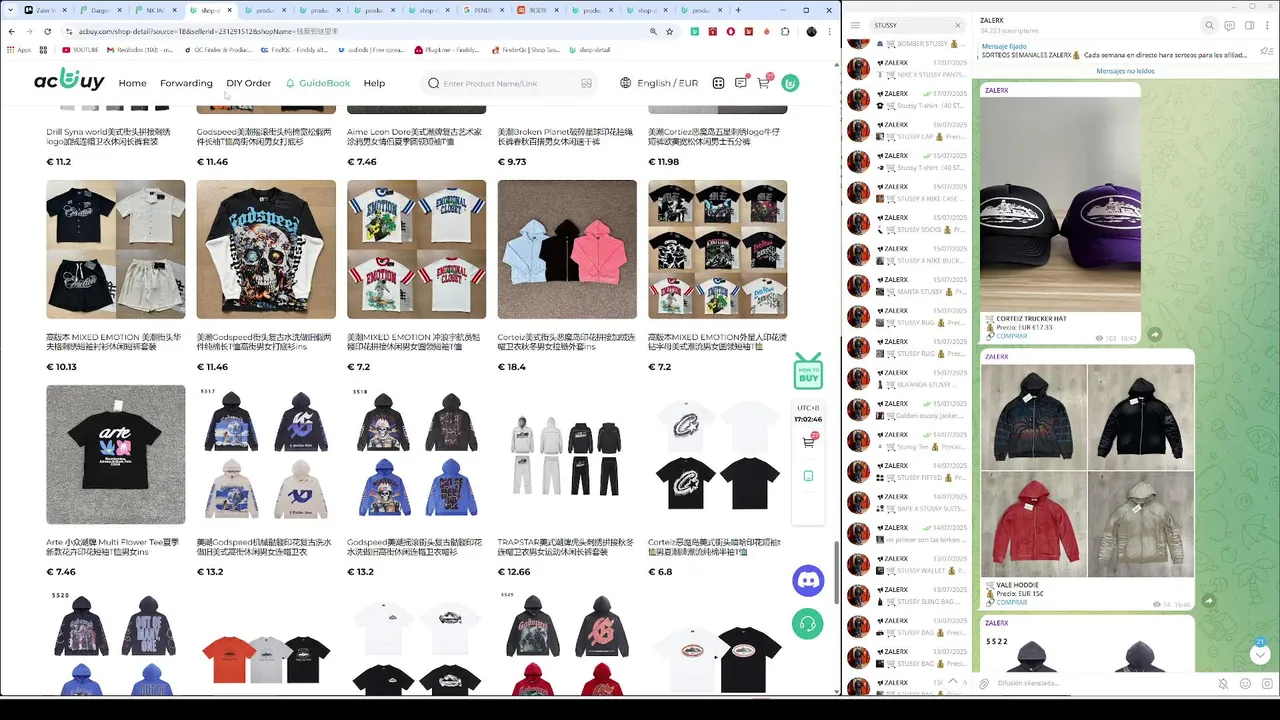Open the Apps bookmarks shortcut
Screen dimensions: 1280x720
tap(20, 49)
